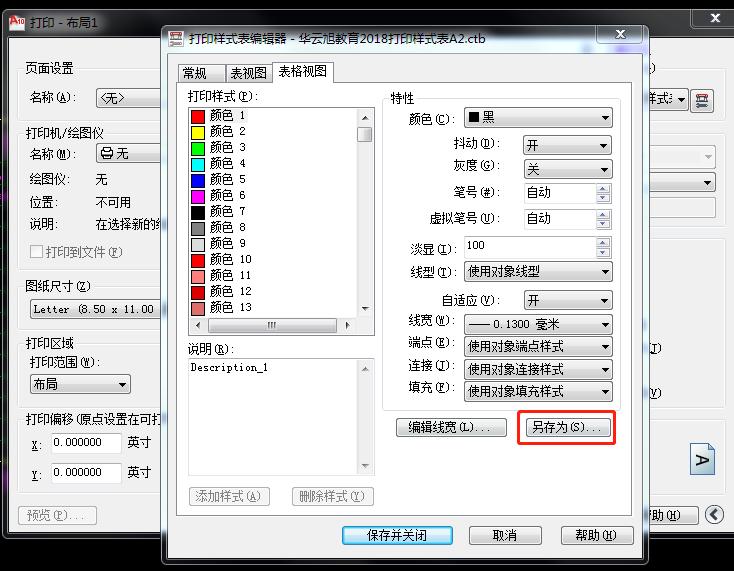
Task: Select the 表格视图 tab
Action: point(303,72)
